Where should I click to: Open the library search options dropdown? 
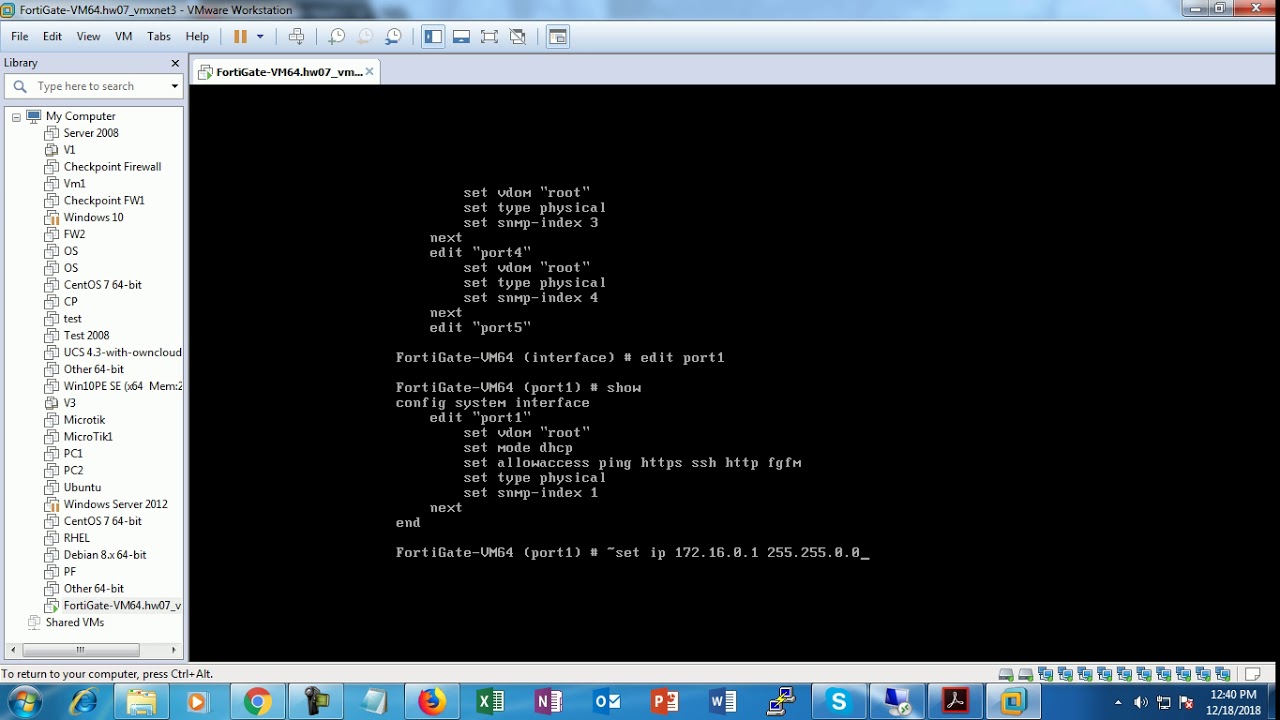pos(174,86)
